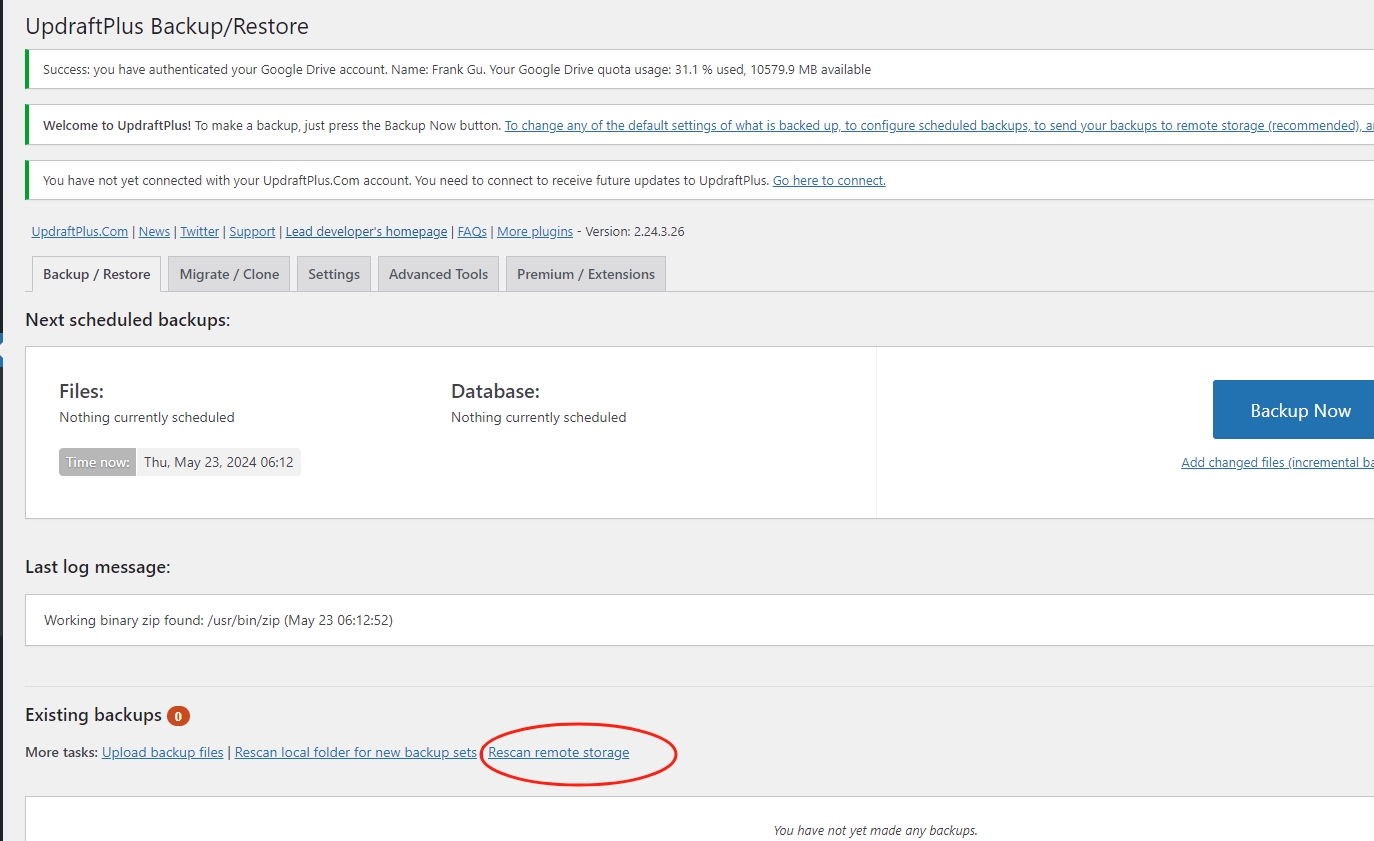Open the UpdraftPlus.Com link

click(80, 231)
